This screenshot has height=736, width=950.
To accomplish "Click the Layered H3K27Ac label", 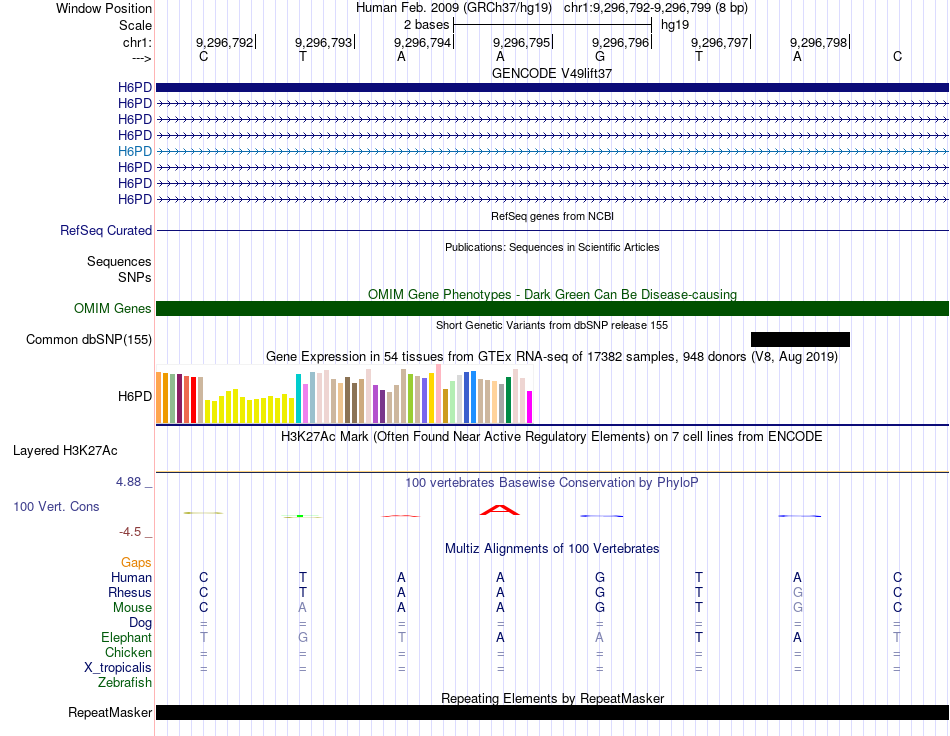I will (65, 451).
